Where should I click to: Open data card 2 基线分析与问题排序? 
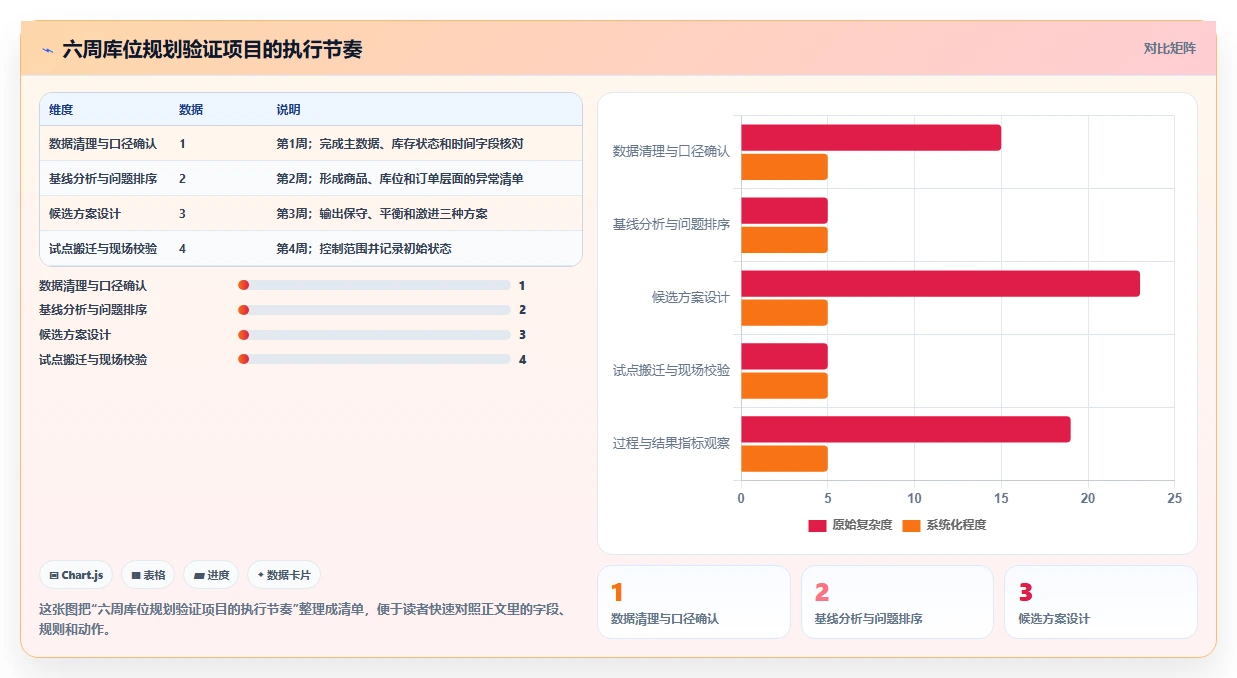(897, 602)
